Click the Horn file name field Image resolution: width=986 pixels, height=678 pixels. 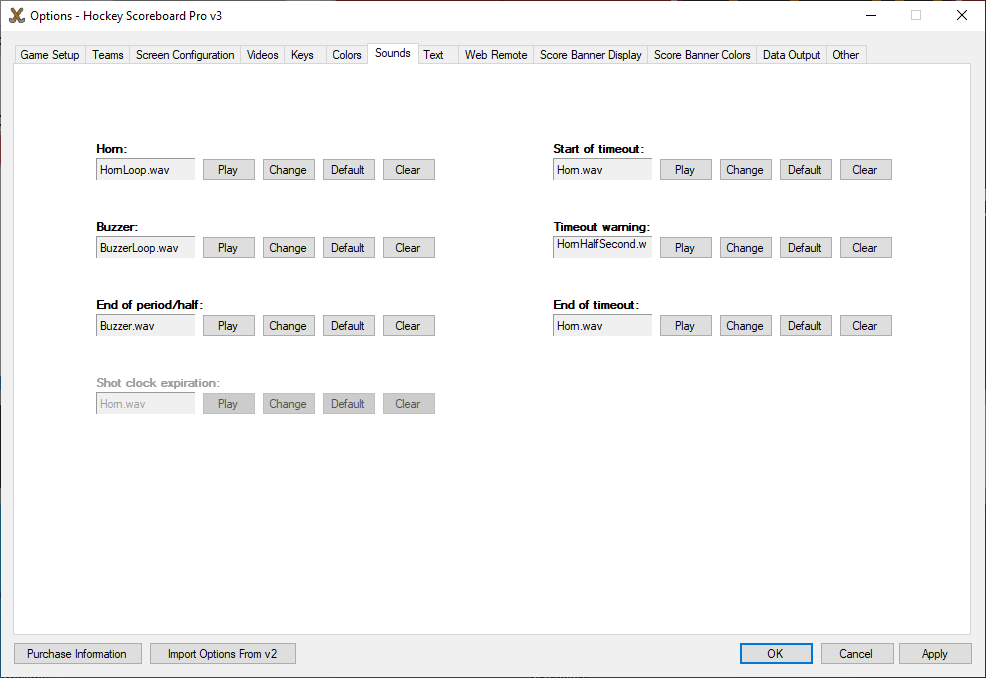(145, 170)
